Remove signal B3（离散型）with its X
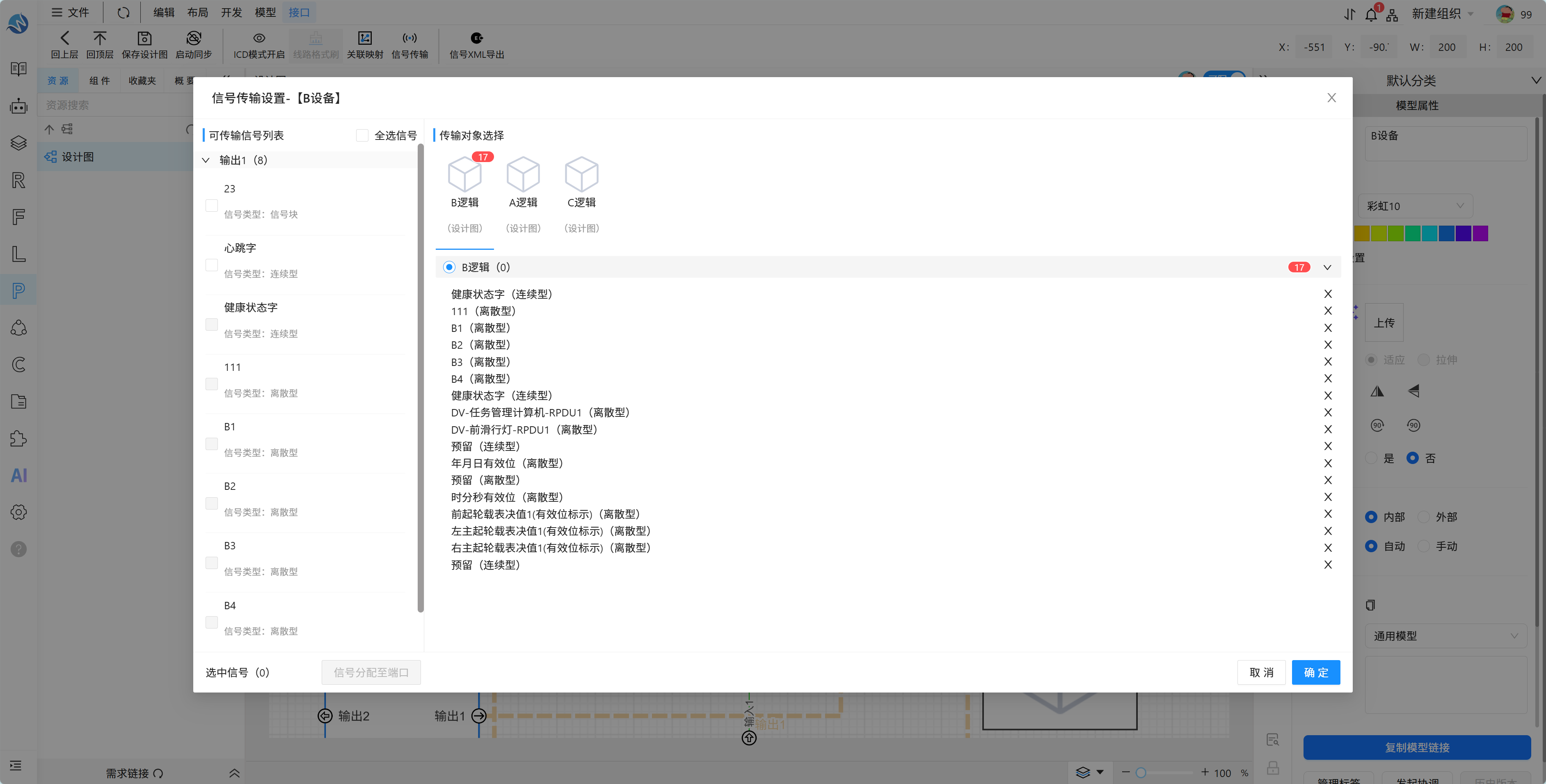The width and height of the screenshot is (1546, 784). click(x=1328, y=361)
